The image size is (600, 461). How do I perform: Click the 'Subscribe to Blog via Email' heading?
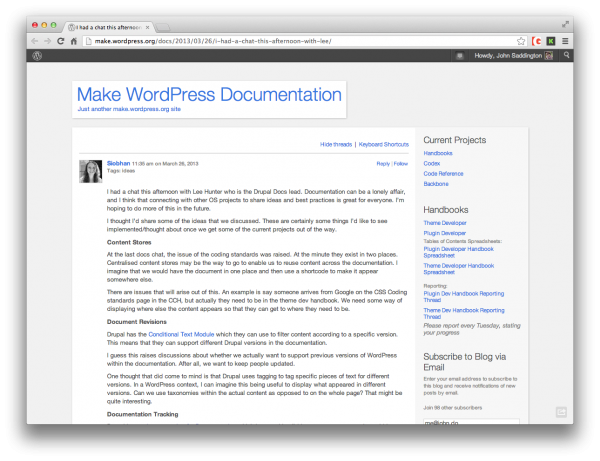tap(465, 362)
